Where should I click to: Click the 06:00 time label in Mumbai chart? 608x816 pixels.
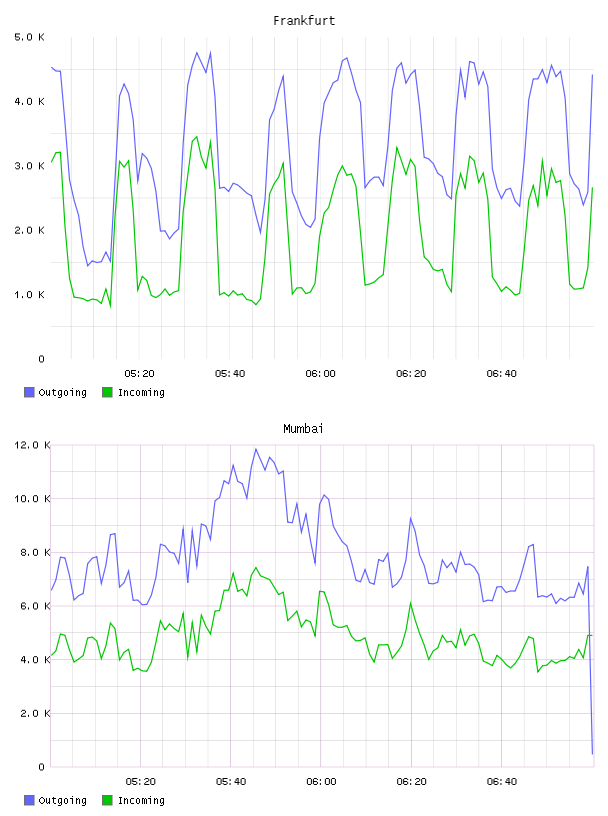[x=321, y=782]
